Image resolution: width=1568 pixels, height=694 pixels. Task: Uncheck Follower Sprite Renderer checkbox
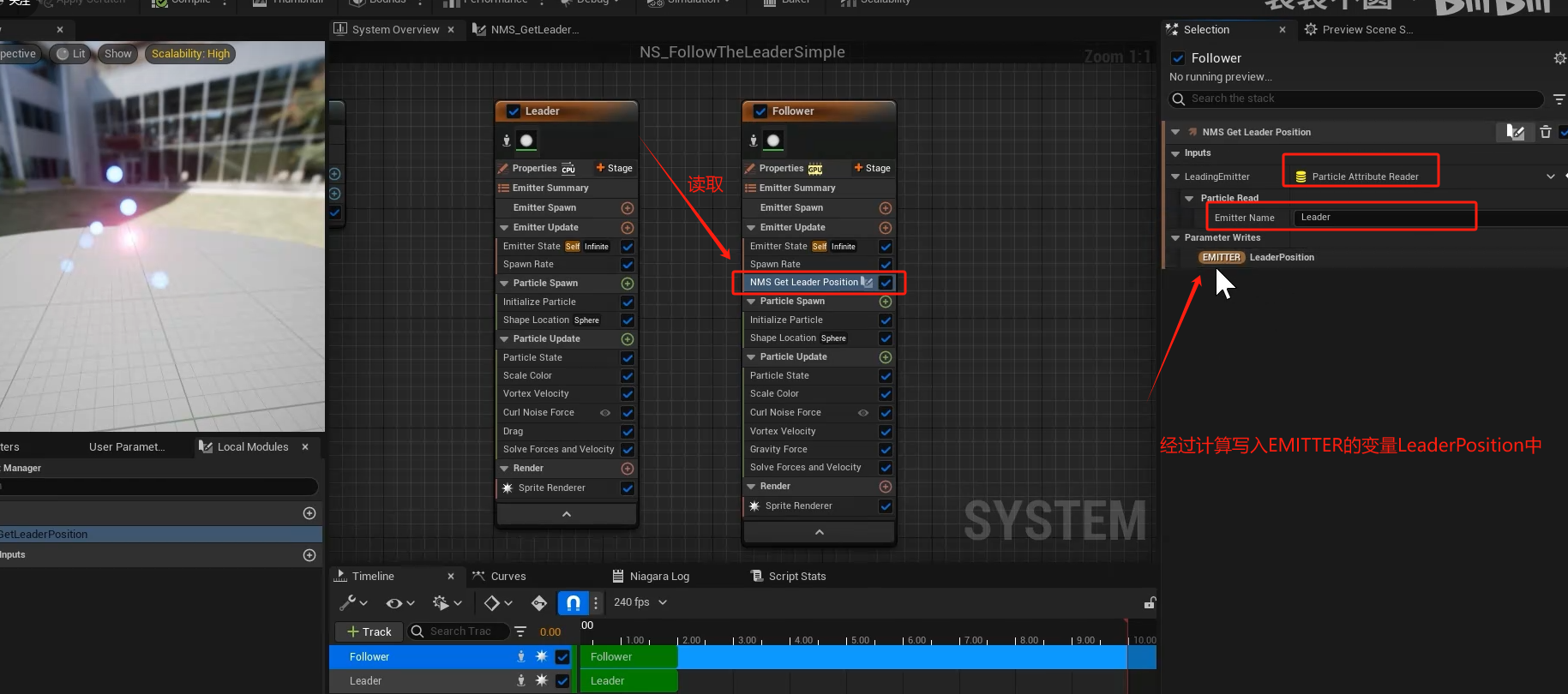tap(886, 506)
